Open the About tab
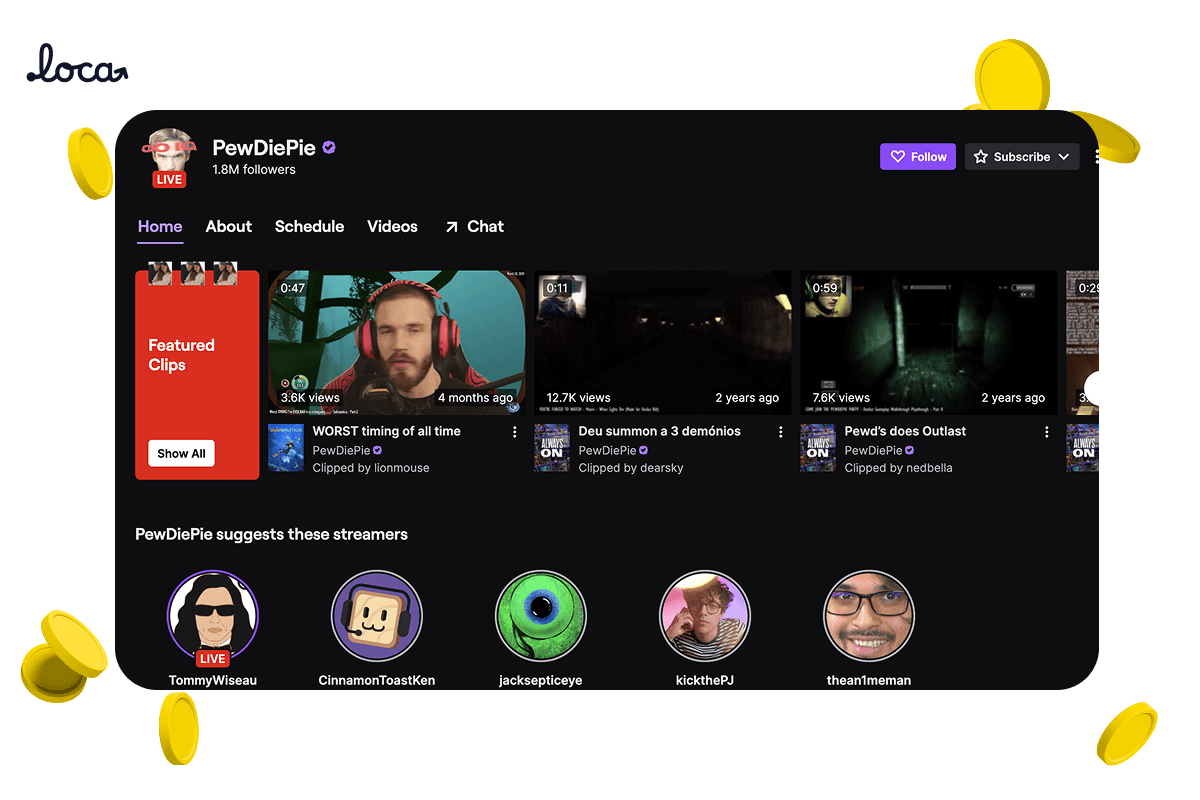This screenshot has height=800, width=1200. coord(229,227)
